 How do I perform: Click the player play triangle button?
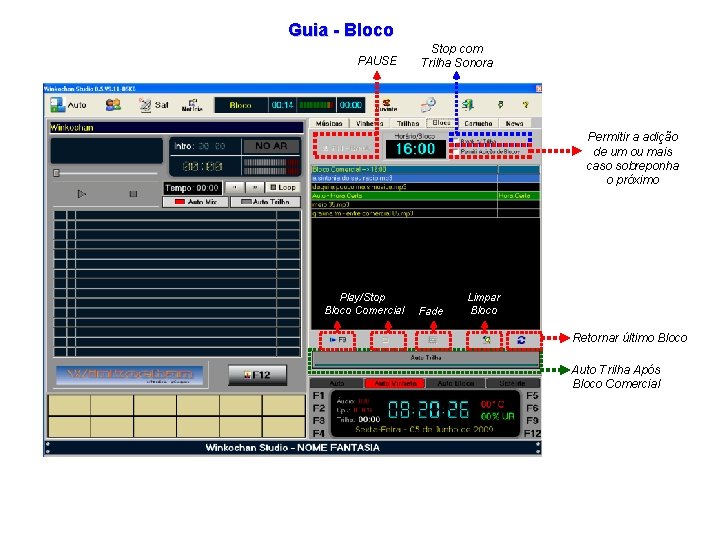(81, 194)
